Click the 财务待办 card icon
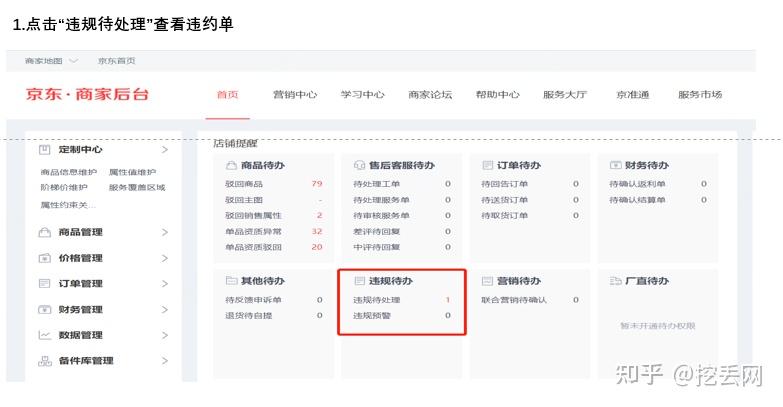The image size is (783, 407). pos(615,165)
